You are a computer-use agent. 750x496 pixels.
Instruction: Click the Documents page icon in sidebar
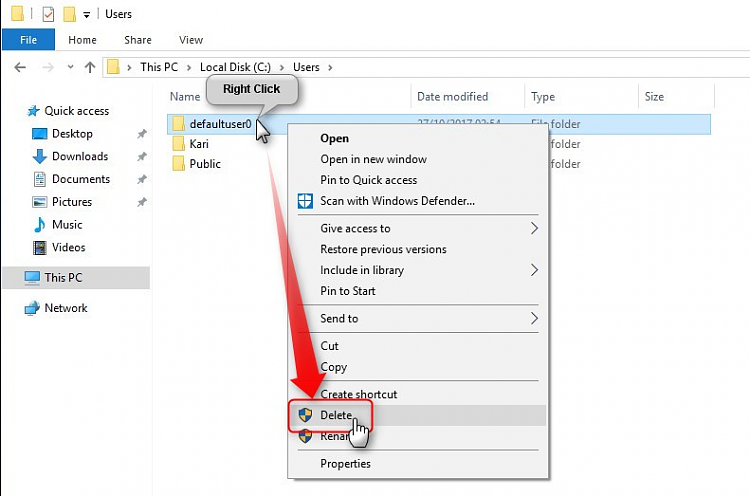(40, 179)
